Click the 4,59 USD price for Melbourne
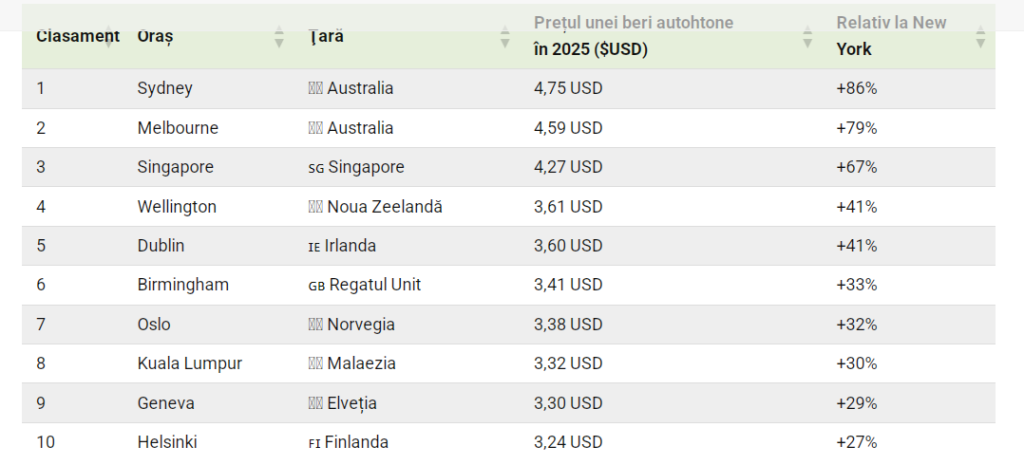This screenshot has width=1024, height=465. pyautogui.click(x=568, y=128)
